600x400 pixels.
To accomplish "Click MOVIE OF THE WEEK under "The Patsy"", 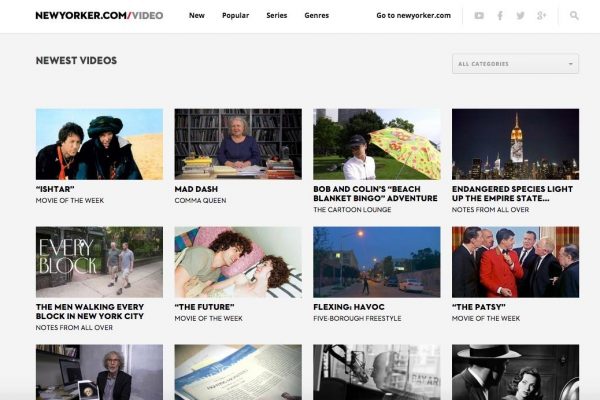I will (486, 318).
